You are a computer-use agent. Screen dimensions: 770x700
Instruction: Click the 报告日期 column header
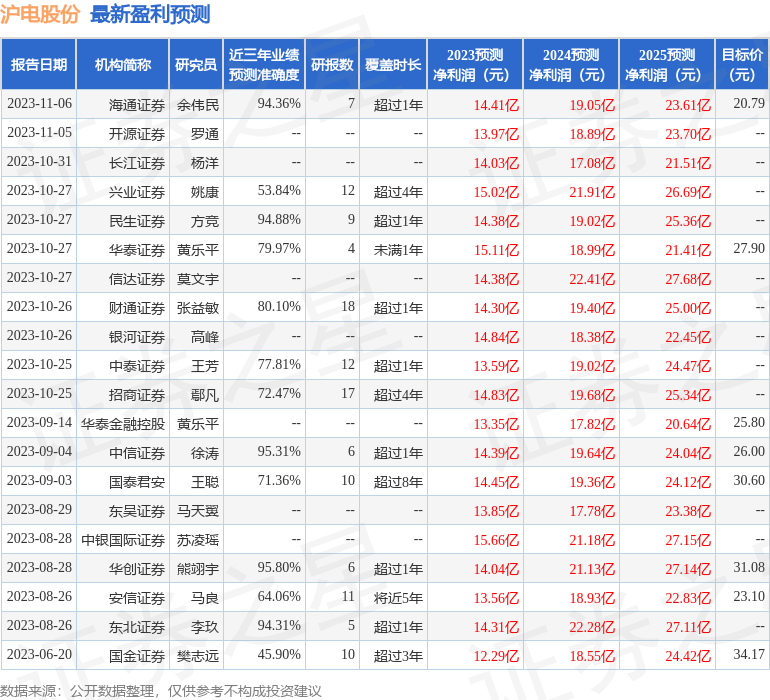click(x=39, y=64)
